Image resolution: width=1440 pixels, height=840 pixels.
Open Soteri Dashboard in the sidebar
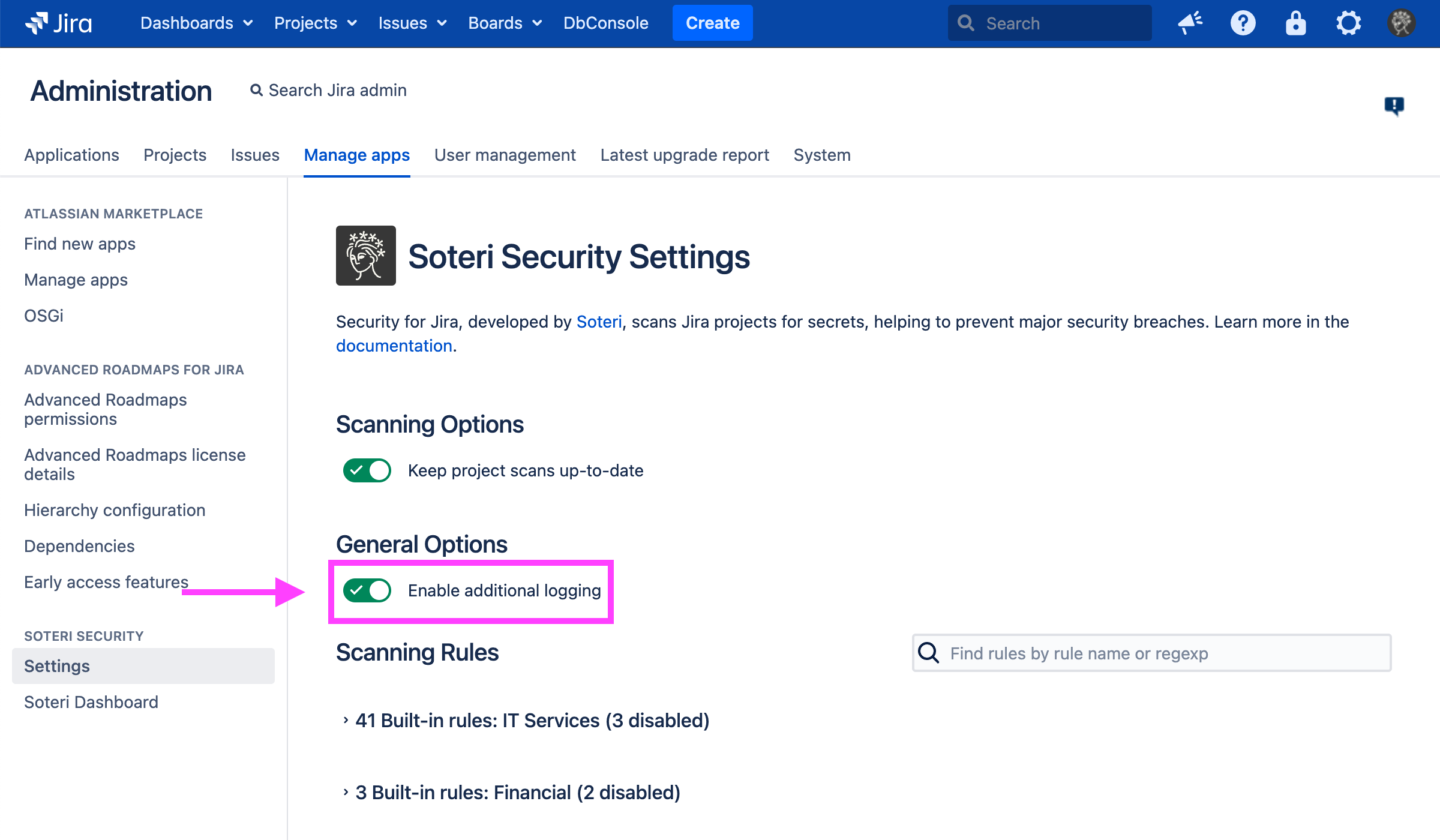click(91, 702)
